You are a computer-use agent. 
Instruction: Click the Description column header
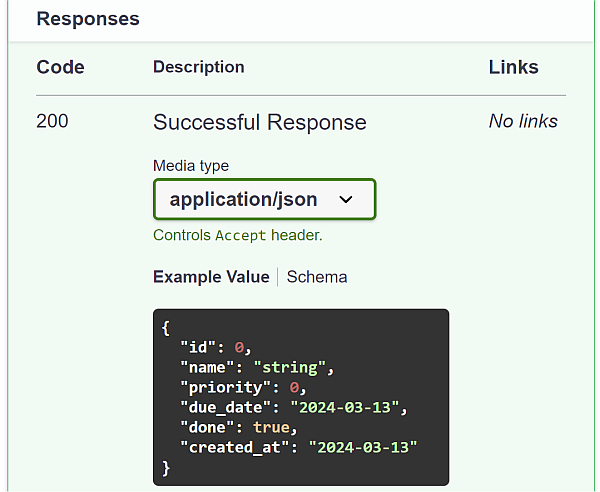pyautogui.click(x=199, y=67)
